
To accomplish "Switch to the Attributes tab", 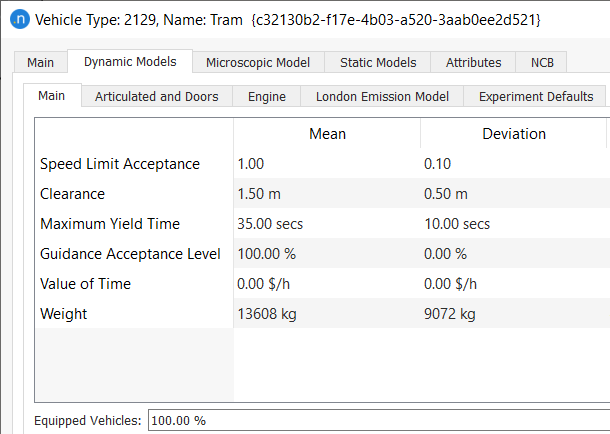I will [x=473, y=62].
